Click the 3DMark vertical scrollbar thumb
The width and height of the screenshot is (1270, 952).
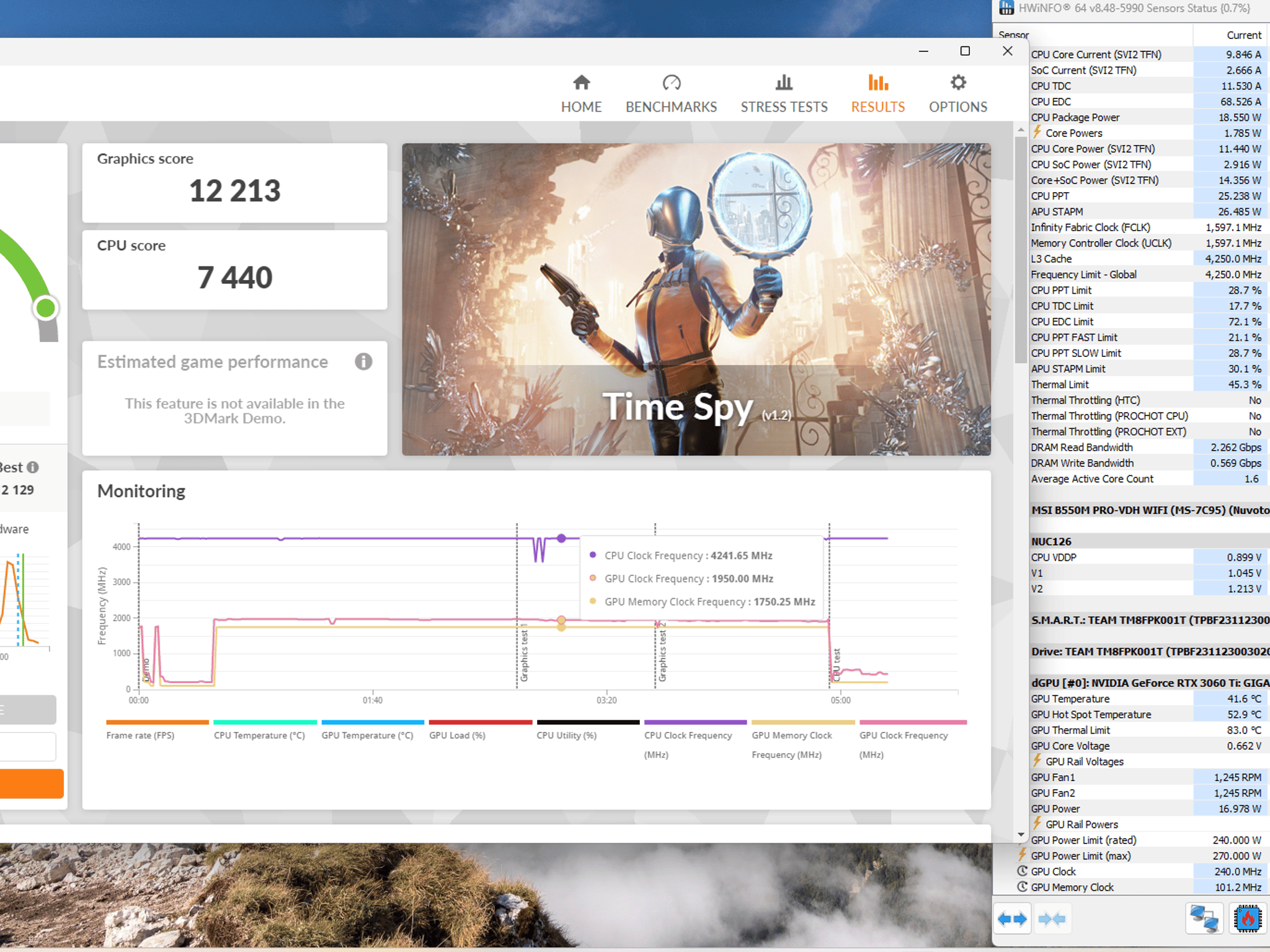(1021, 249)
